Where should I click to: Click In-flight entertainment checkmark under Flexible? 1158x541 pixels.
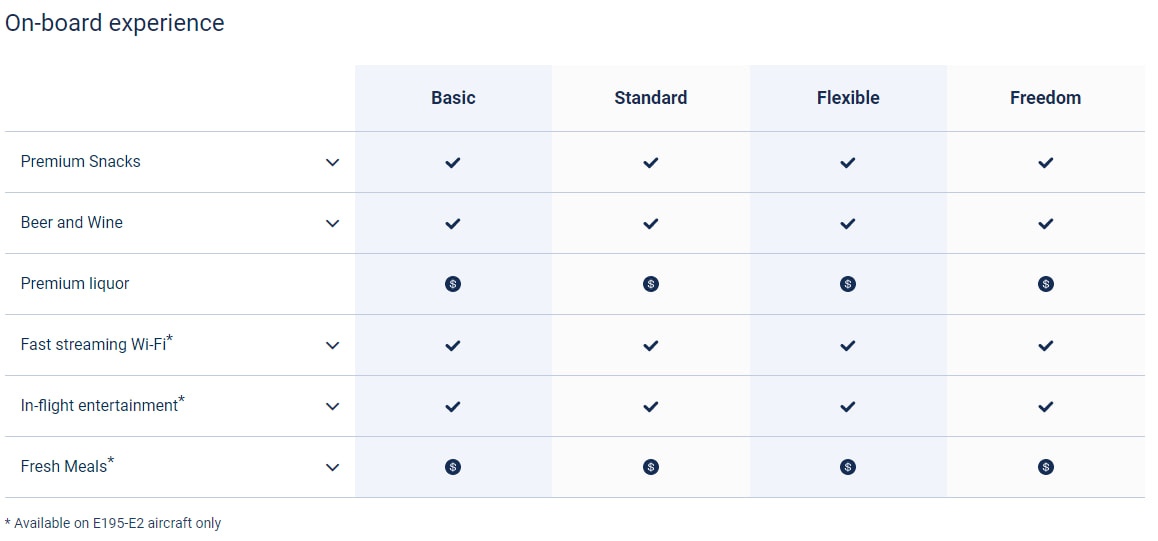(x=848, y=407)
